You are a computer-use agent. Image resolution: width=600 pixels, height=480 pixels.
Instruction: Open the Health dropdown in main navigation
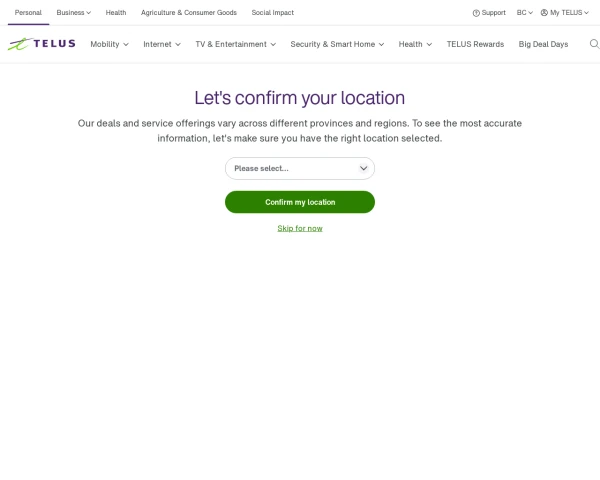[415, 44]
